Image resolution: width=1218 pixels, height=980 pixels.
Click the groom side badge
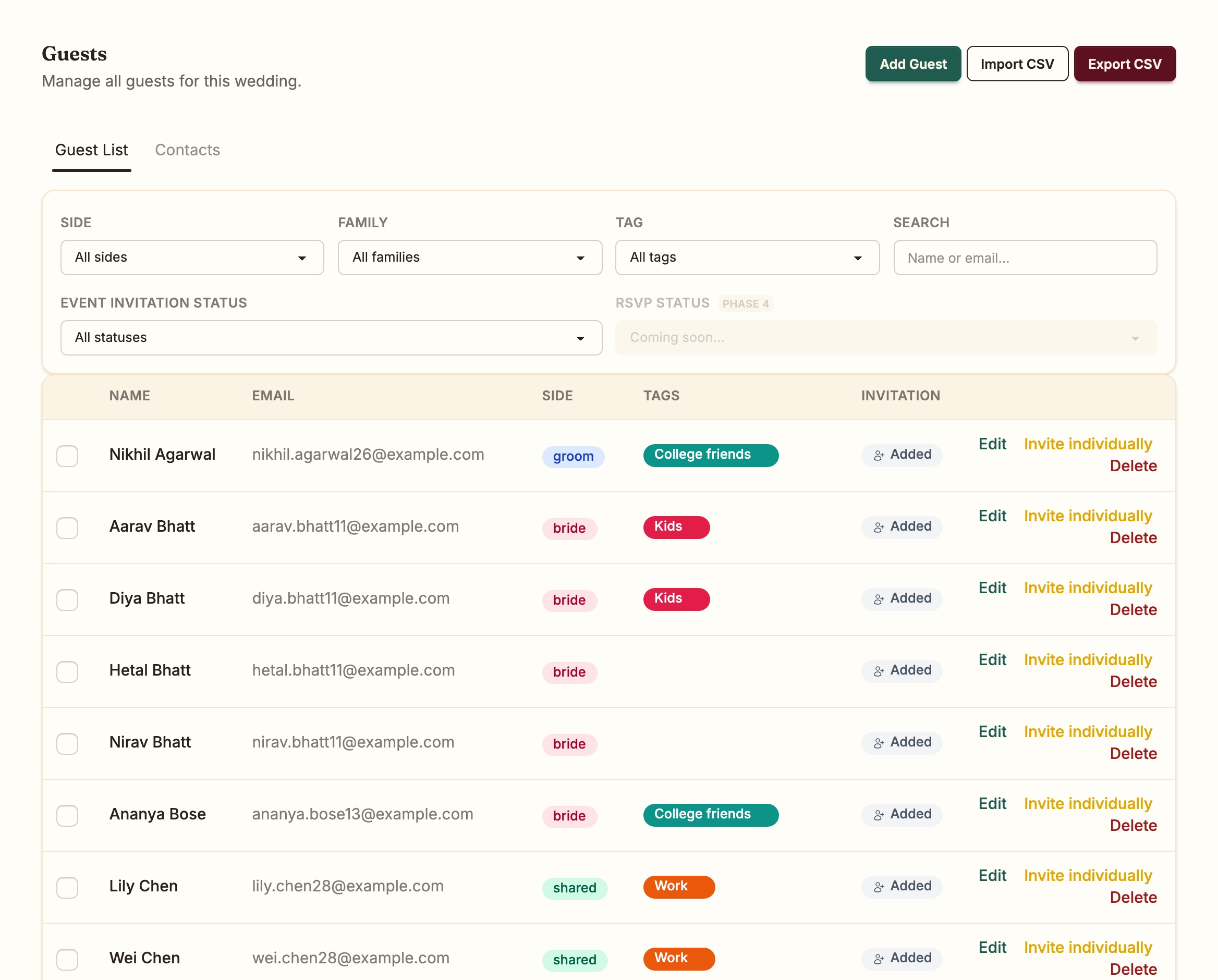pos(573,457)
